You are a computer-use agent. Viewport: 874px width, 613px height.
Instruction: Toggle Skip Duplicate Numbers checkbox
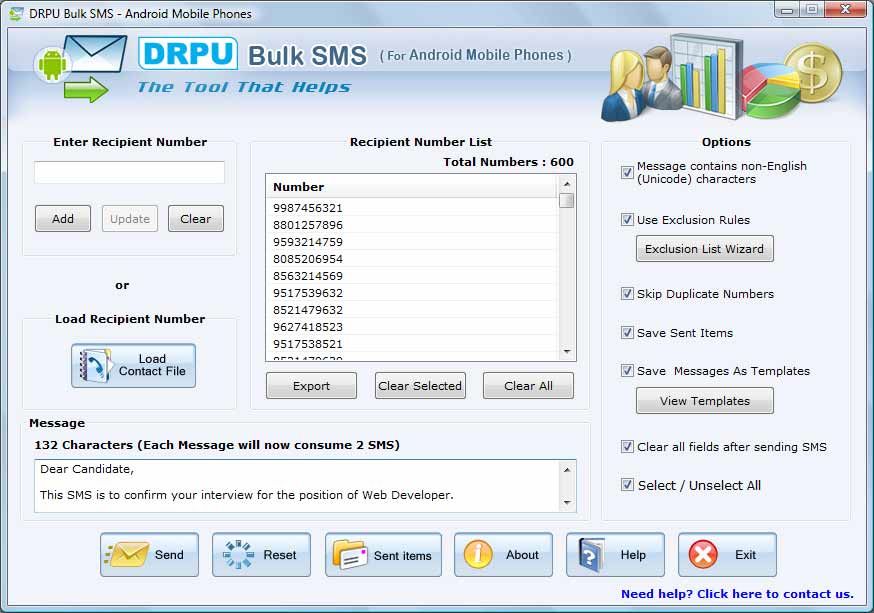point(627,294)
